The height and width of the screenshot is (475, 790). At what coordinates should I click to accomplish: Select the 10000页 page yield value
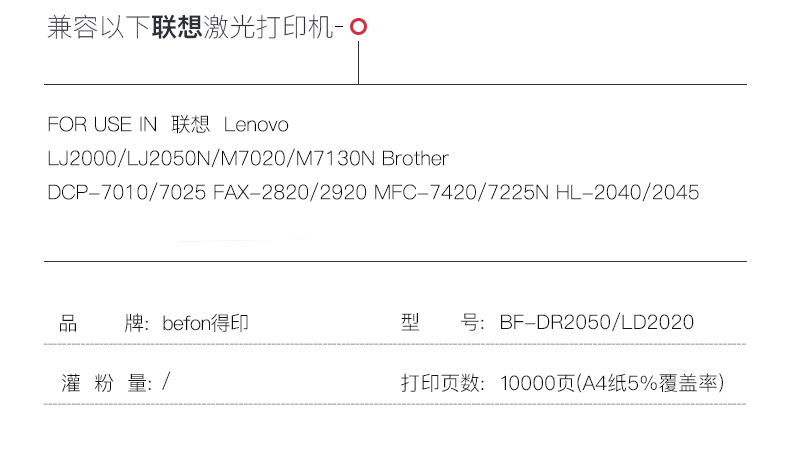[x=536, y=382]
